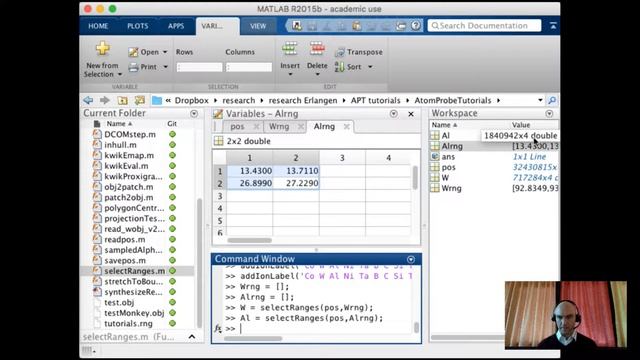The height and width of the screenshot is (360, 640).
Task: Click the Dropbox path segment
Action: click(x=191, y=100)
